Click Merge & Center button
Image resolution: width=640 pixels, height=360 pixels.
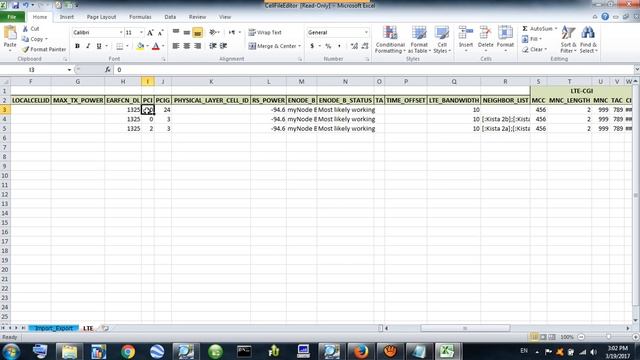pyautogui.click(x=272, y=46)
